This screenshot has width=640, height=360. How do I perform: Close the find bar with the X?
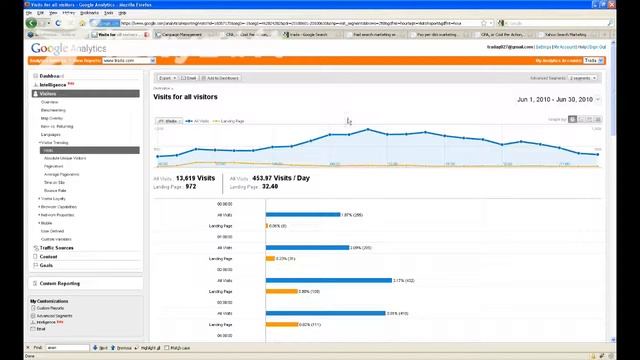click(28, 348)
